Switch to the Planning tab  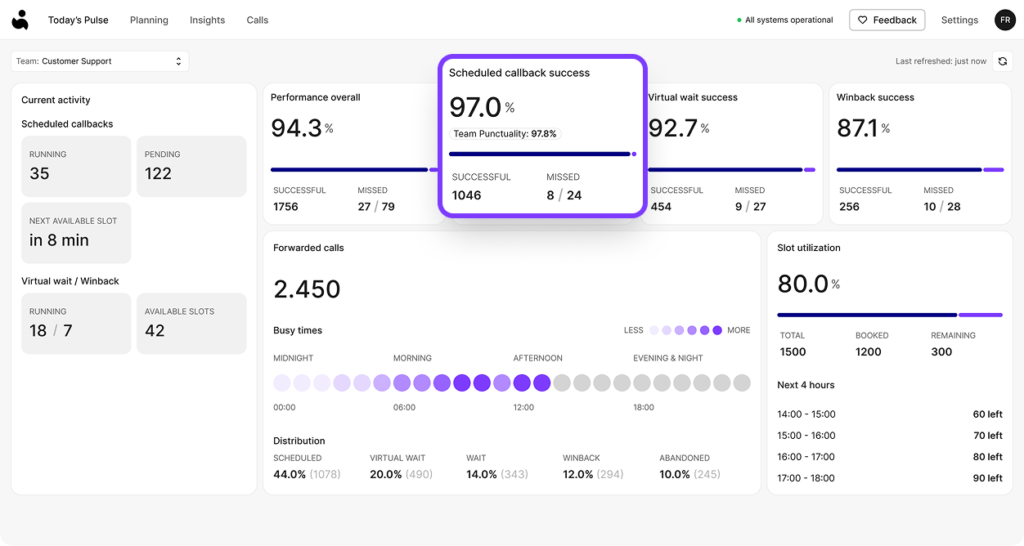click(149, 20)
